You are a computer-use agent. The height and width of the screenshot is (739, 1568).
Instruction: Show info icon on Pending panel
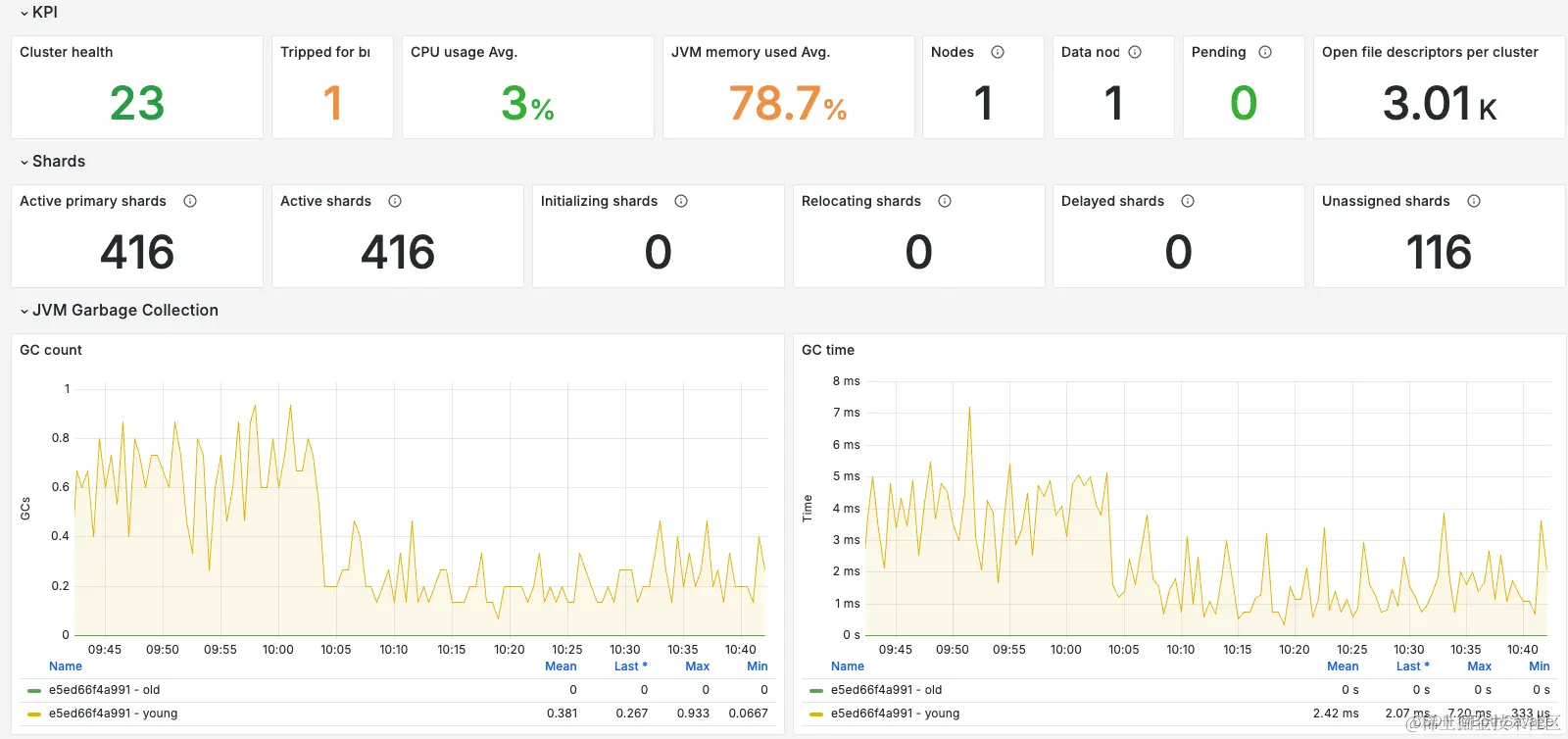[x=1265, y=52]
